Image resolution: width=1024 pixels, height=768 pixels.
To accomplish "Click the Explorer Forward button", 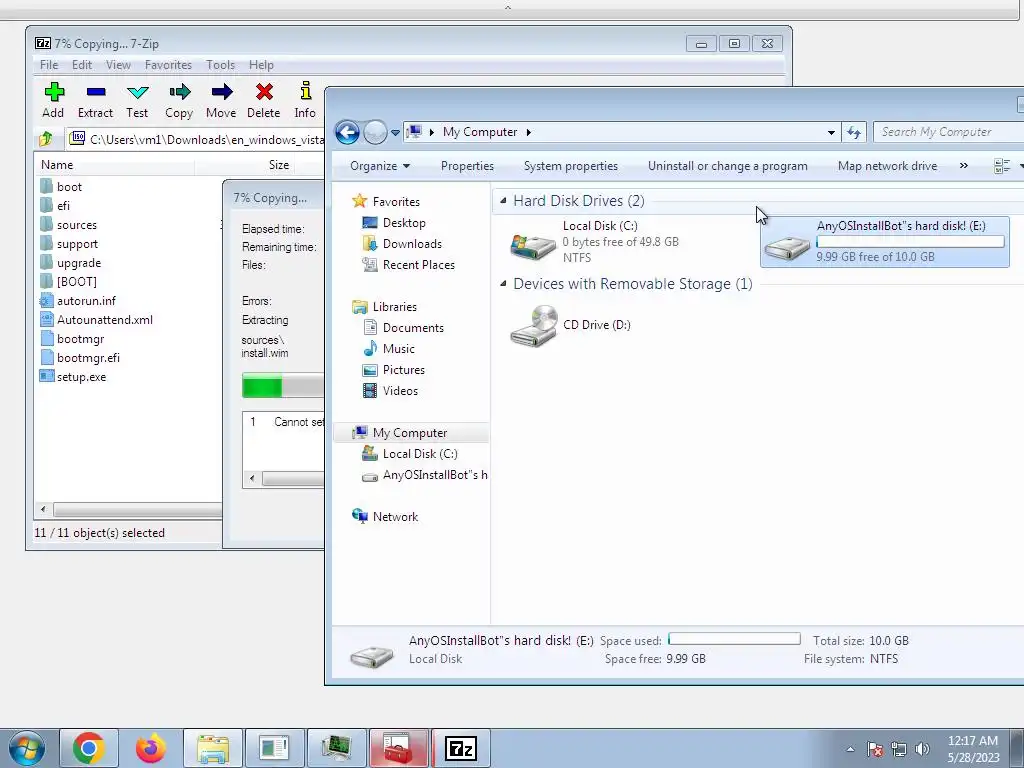I will (375, 133).
